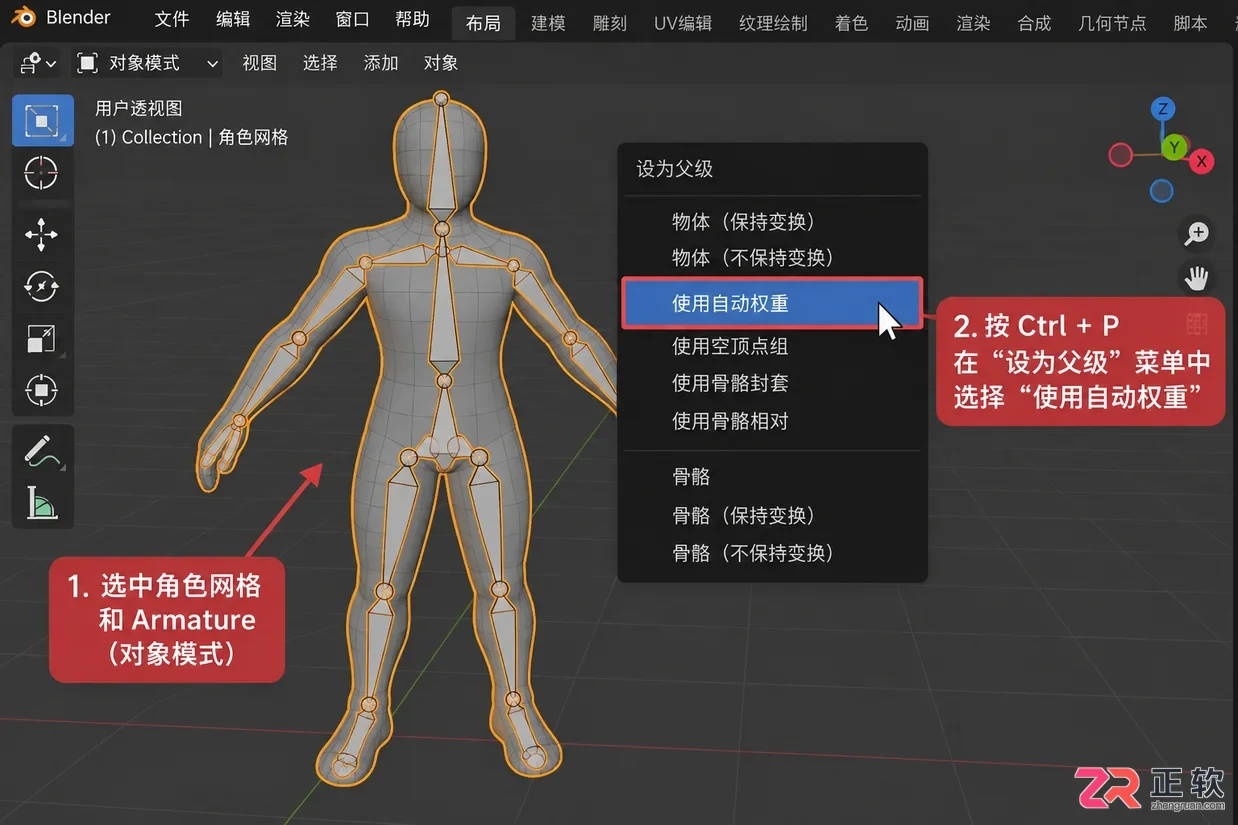Open the 选择 header menu

tap(320, 63)
